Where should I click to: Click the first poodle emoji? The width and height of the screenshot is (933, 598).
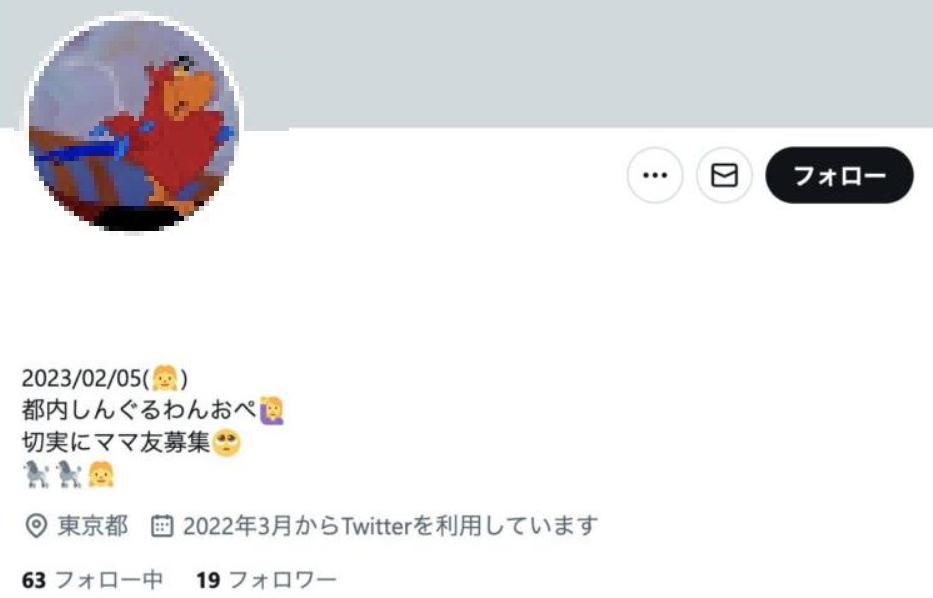(36, 475)
